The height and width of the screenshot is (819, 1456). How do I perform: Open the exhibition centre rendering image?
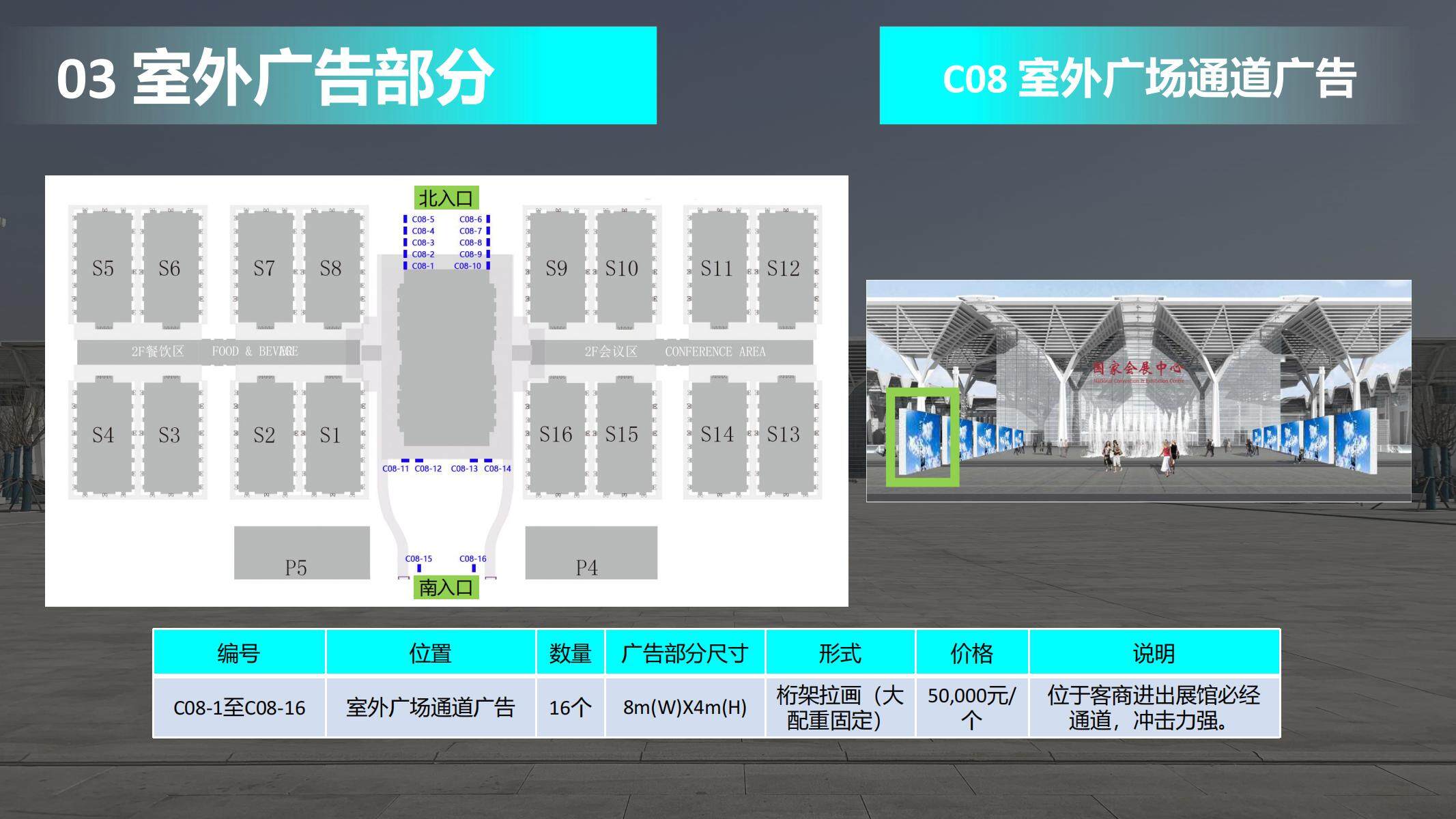pos(1139,391)
